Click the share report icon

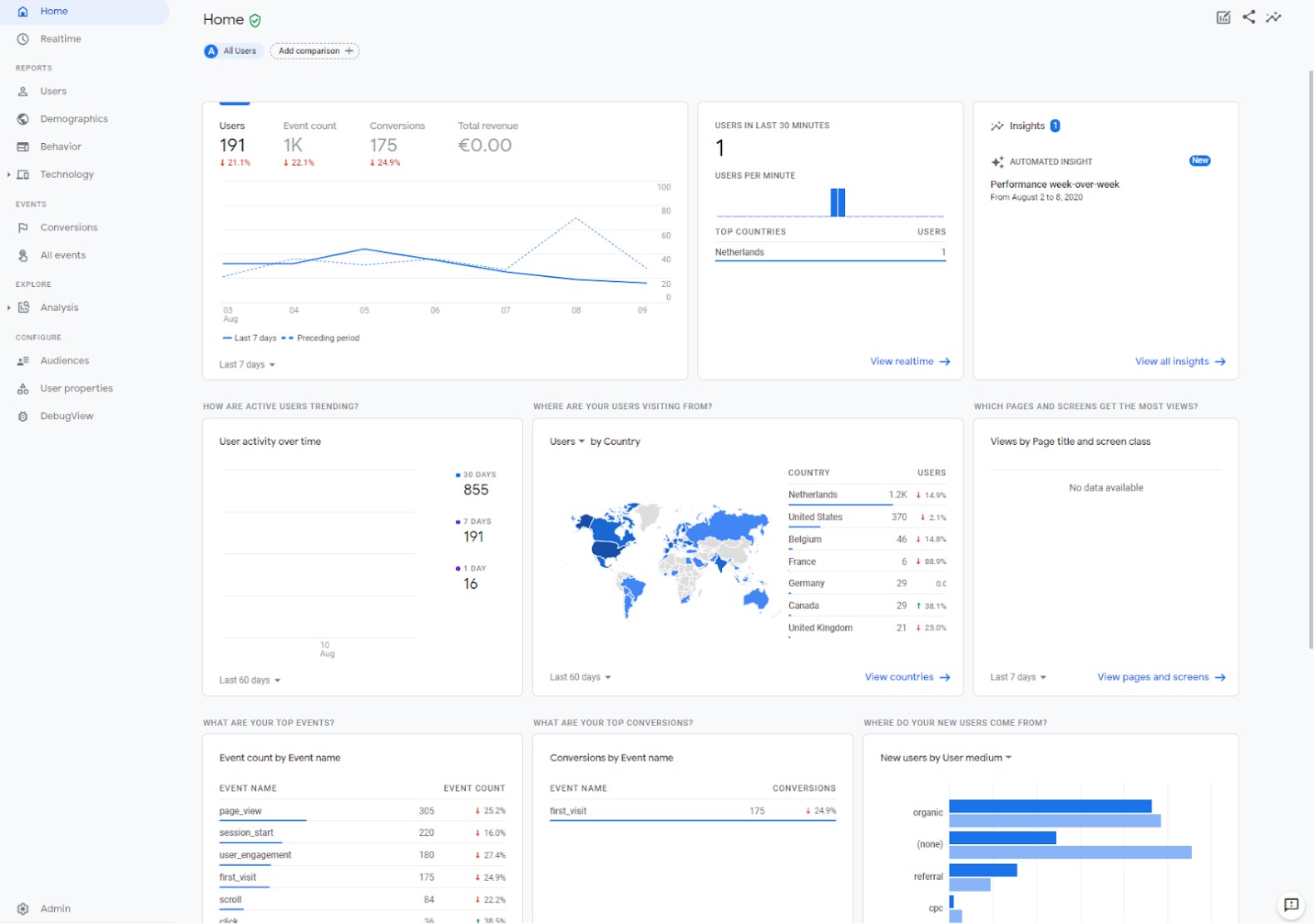pyautogui.click(x=1248, y=17)
